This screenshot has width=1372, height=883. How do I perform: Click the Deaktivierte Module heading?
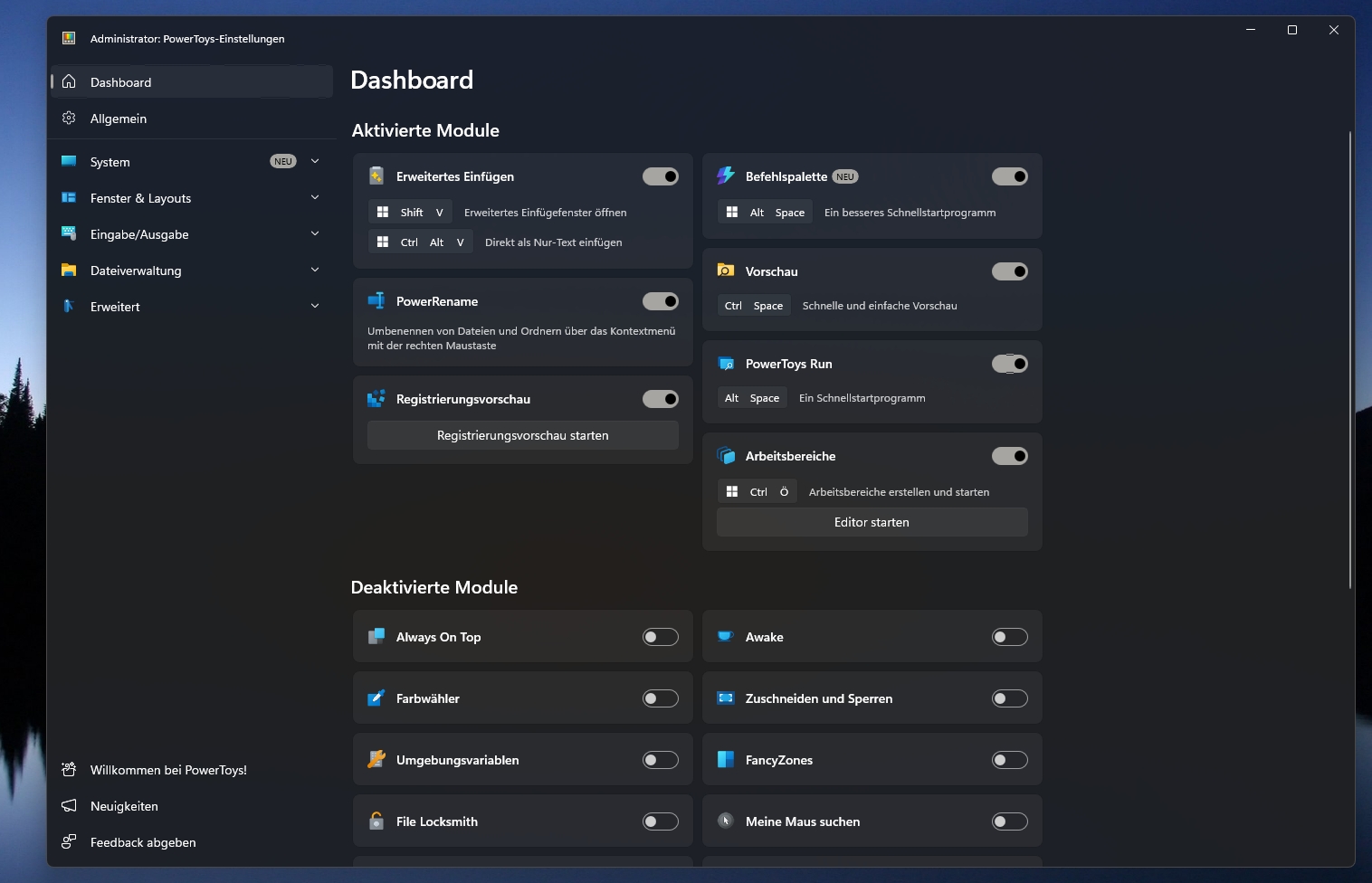434,587
